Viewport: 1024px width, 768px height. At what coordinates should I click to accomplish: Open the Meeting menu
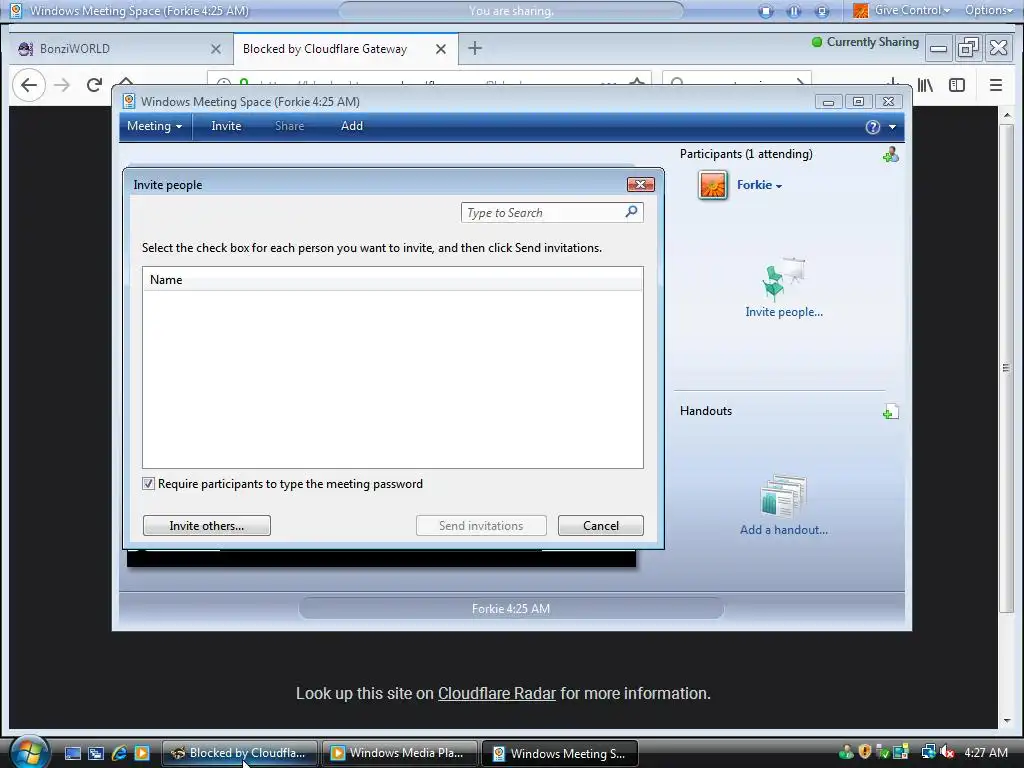coord(154,126)
